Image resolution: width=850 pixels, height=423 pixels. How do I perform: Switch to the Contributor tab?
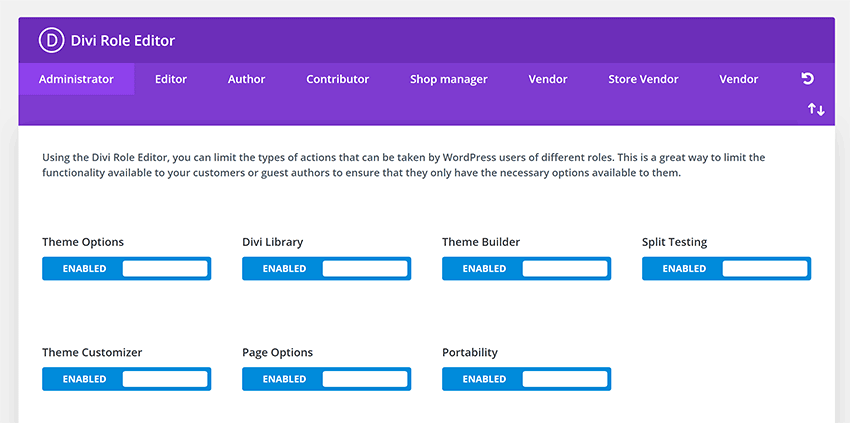click(x=338, y=79)
